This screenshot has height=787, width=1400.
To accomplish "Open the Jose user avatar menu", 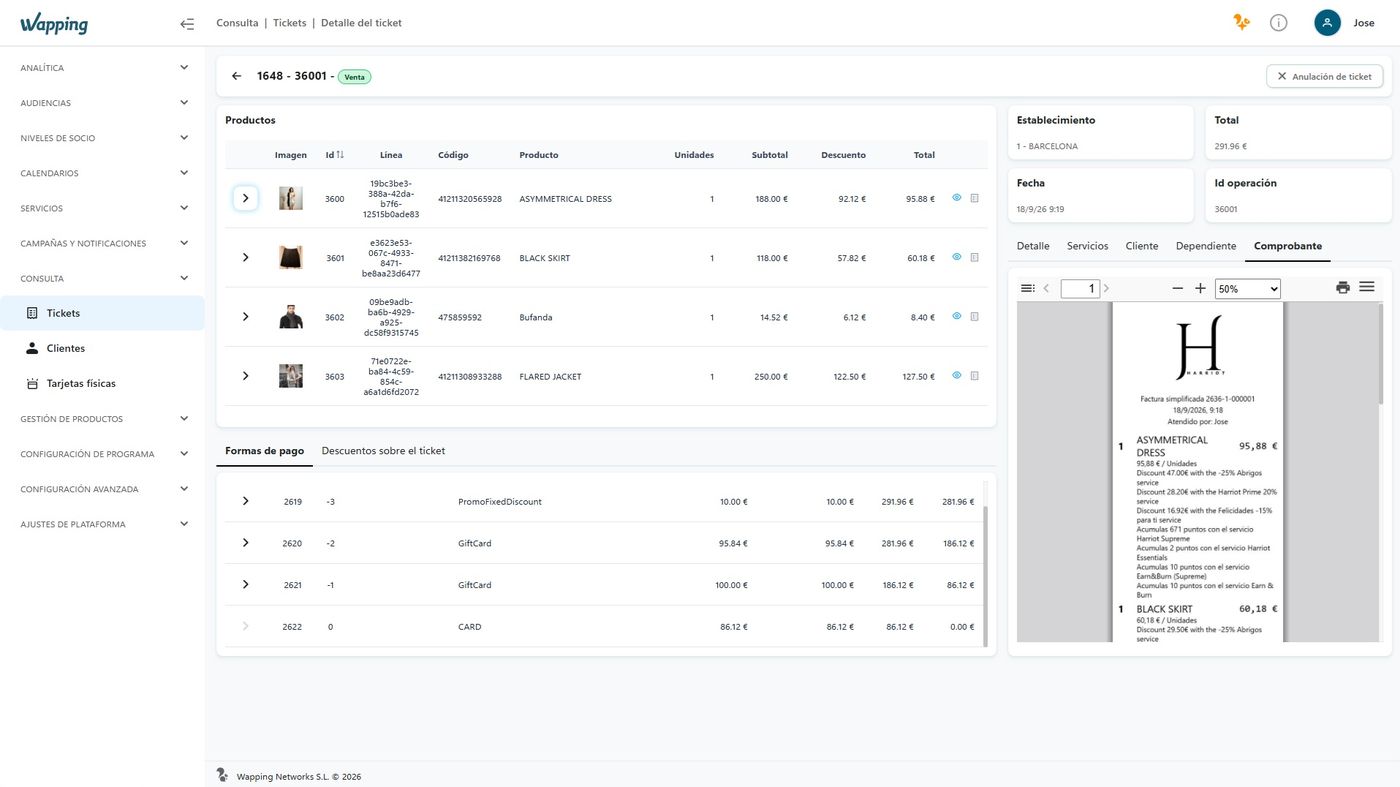I will pos(1327,23).
